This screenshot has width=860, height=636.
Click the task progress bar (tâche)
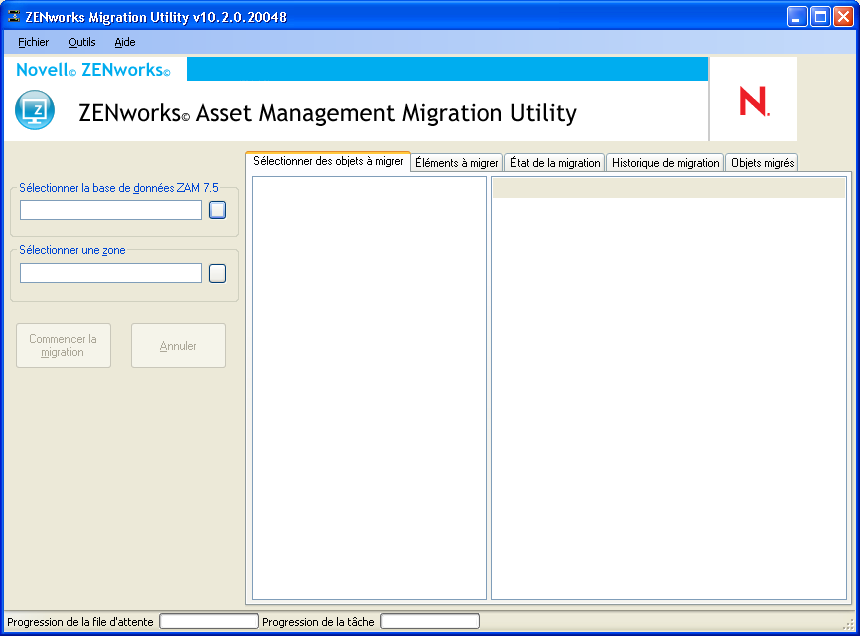(x=430, y=621)
